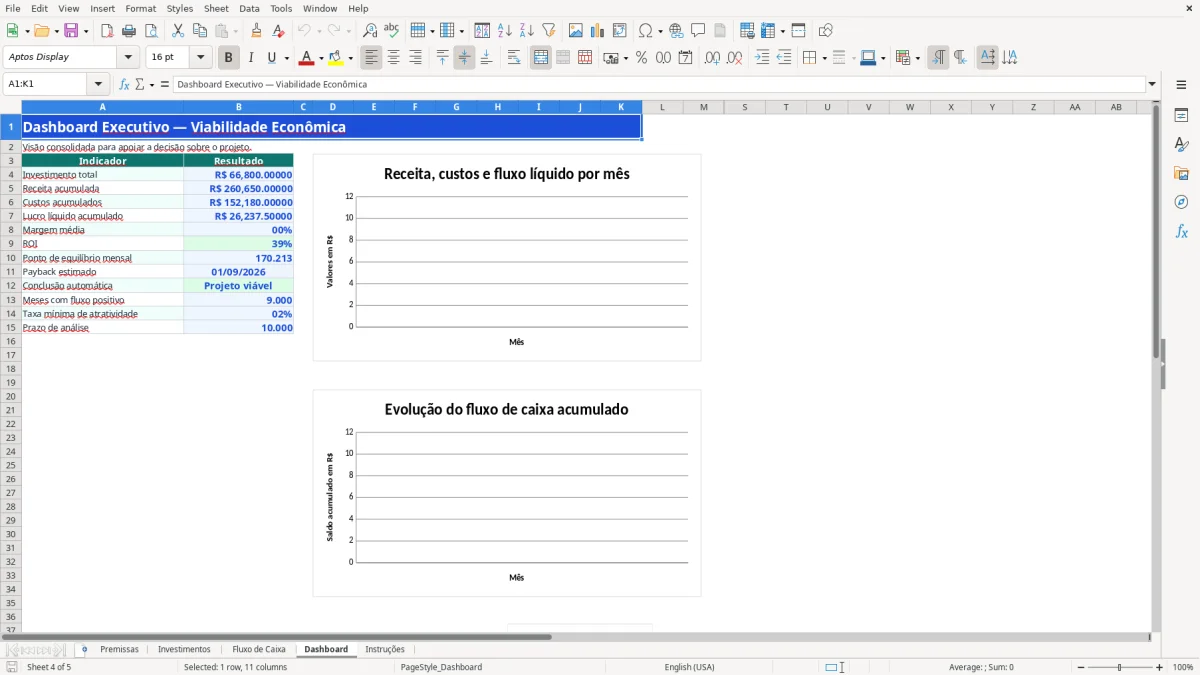Toggle Merge and Center Cells

coord(541,58)
